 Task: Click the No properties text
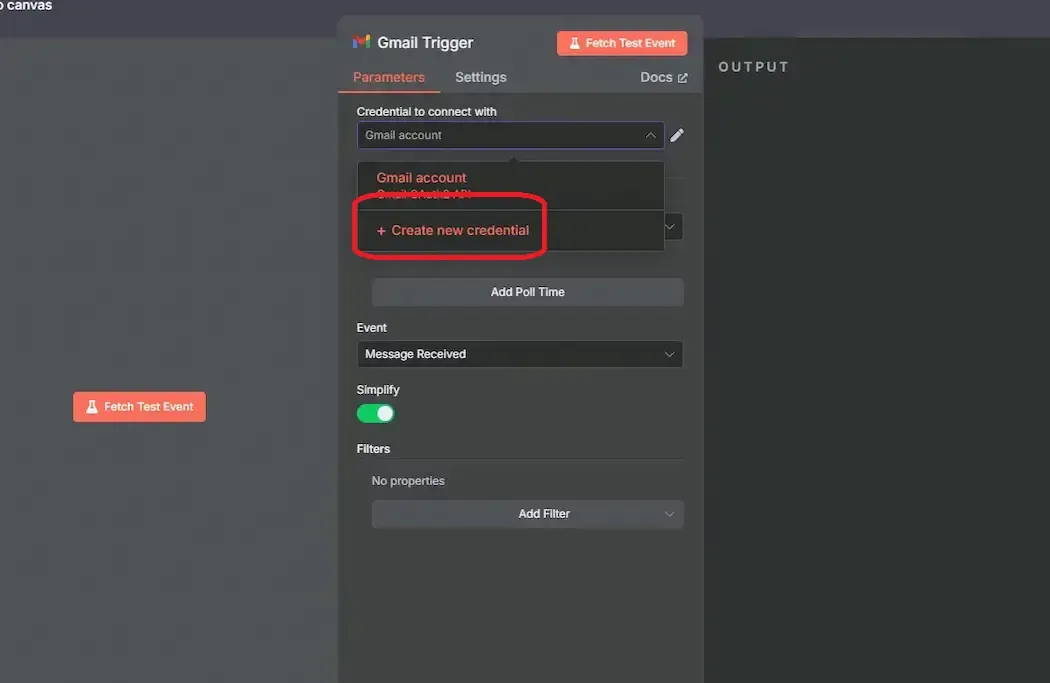(408, 481)
